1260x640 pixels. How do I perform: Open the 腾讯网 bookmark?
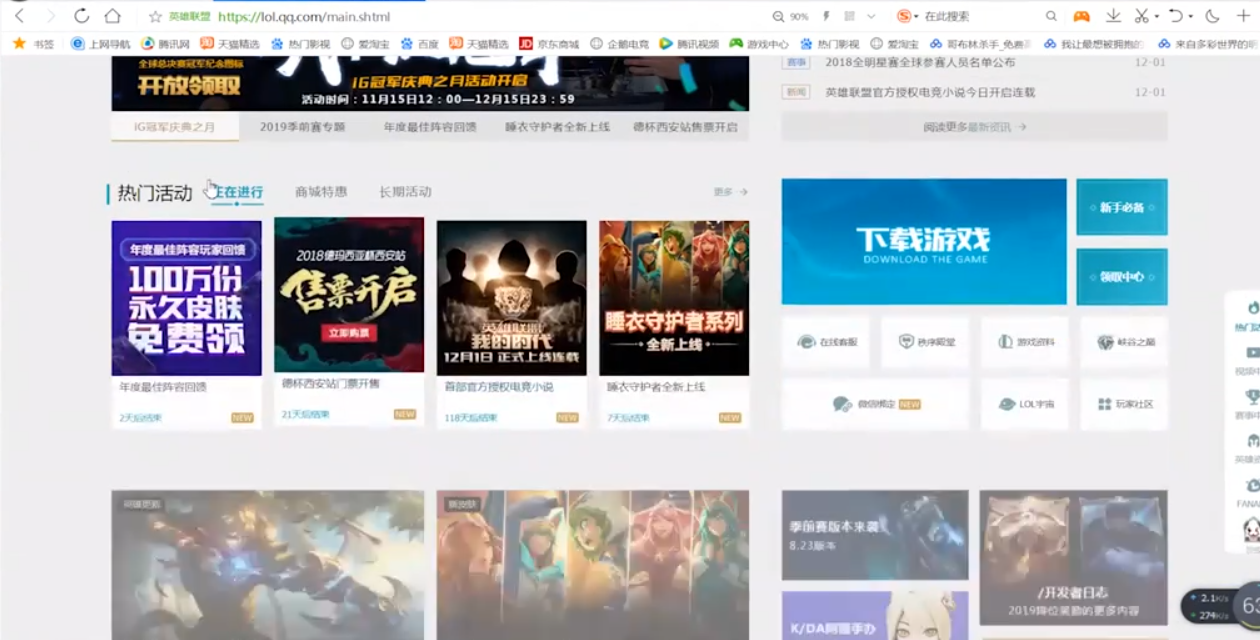[166, 44]
